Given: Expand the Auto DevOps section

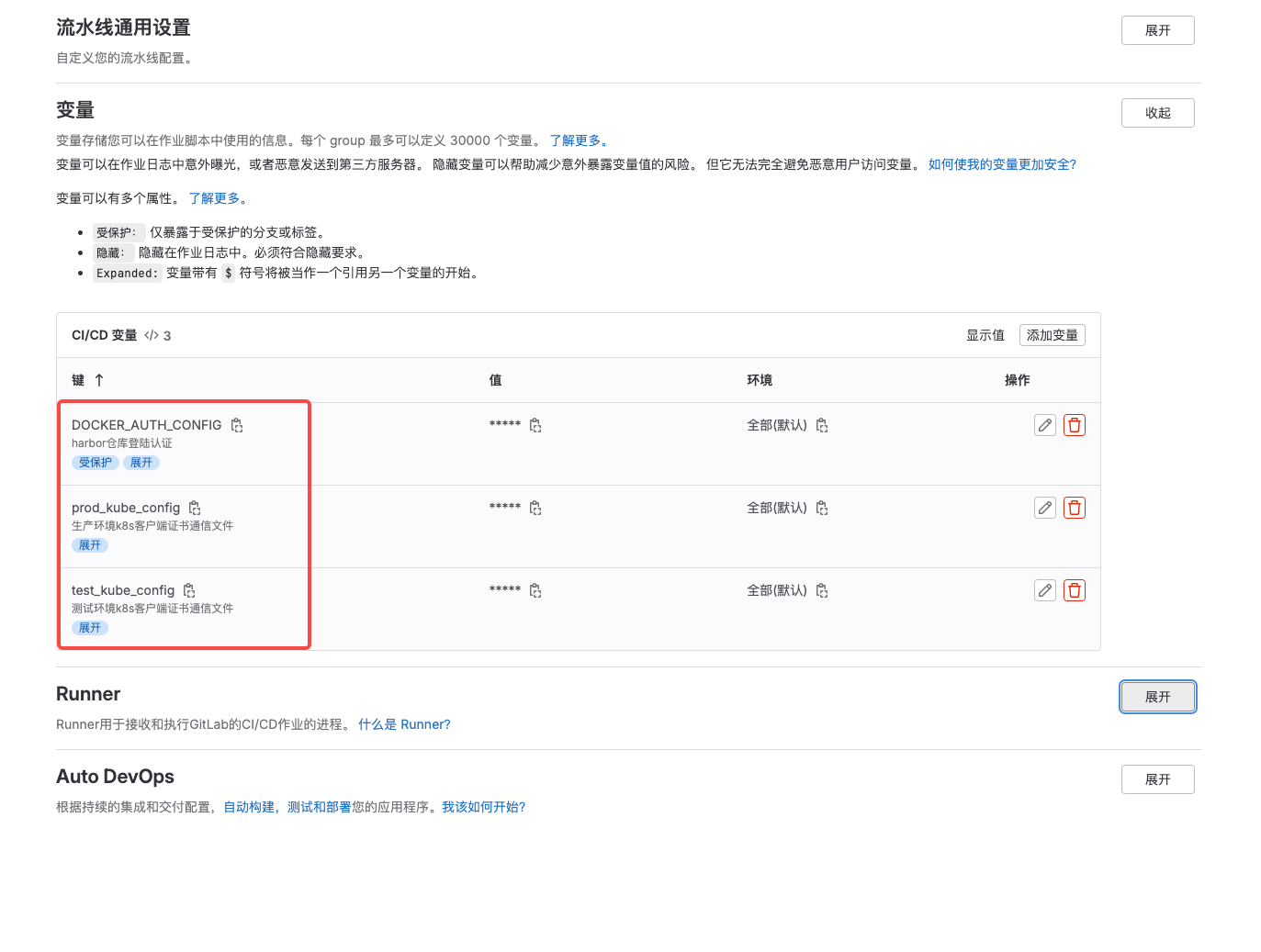Looking at the screenshot, I should (x=1157, y=779).
